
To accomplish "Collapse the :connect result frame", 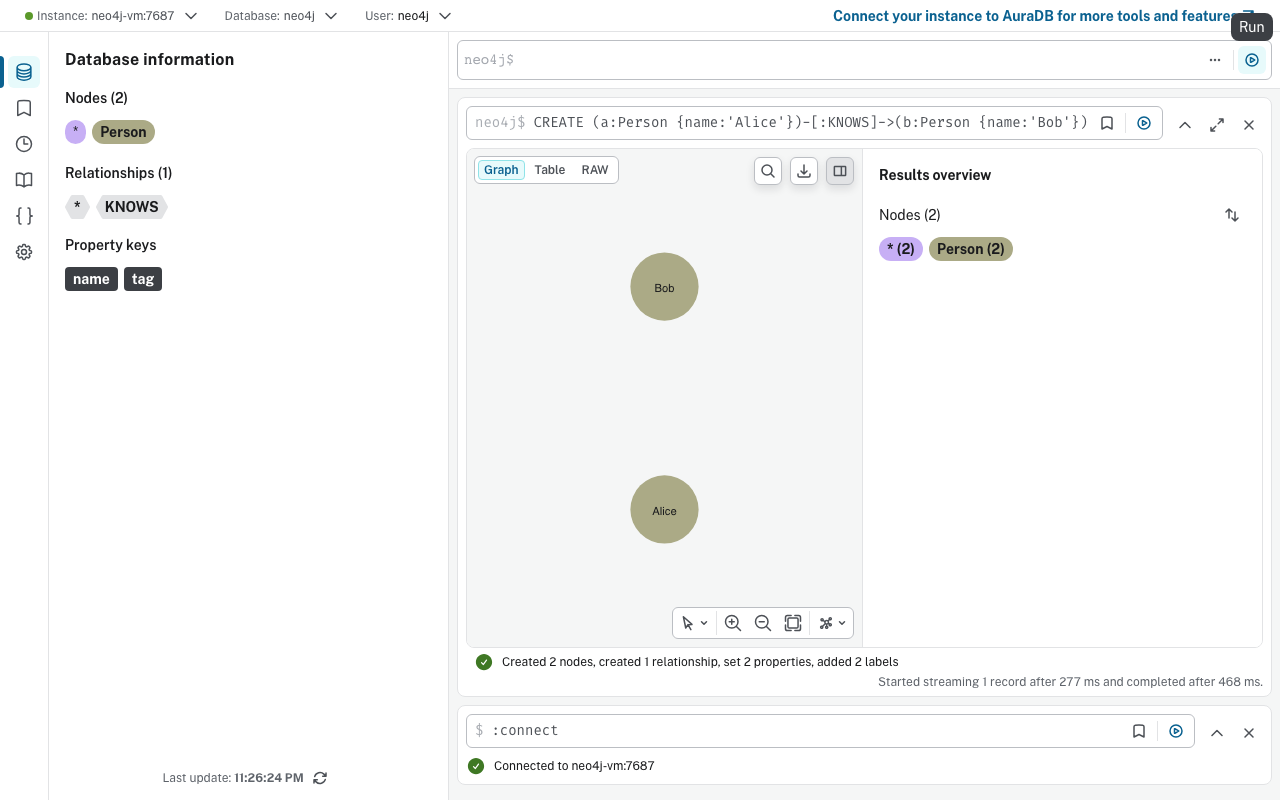I will point(1217,733).
